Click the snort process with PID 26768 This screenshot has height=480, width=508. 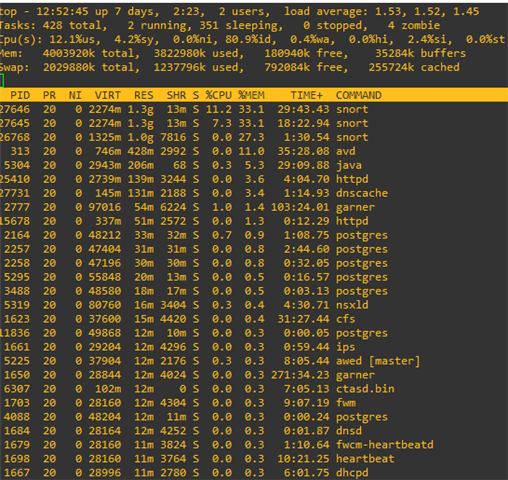click(254, 137)
